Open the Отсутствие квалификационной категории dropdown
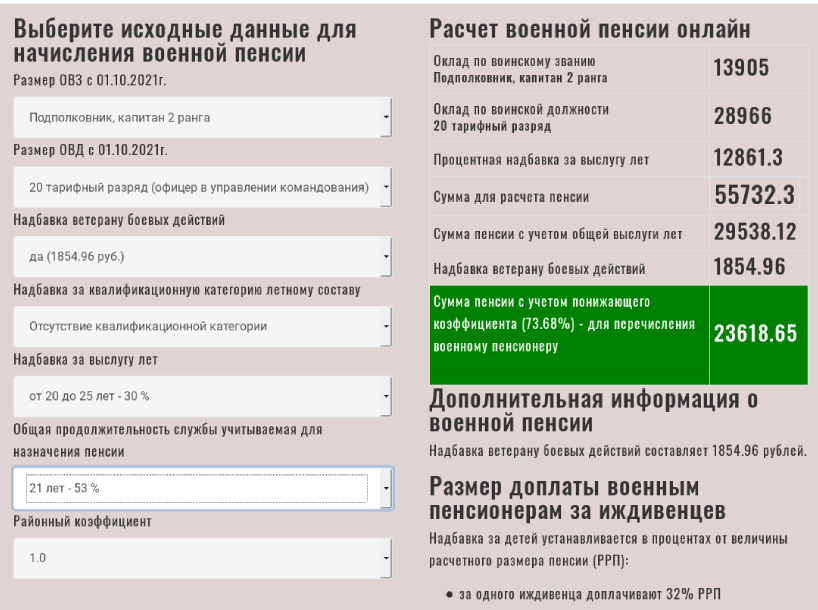The height and width of the screenshot is (610, 818). pyautogui.click(x=202, y=327)
